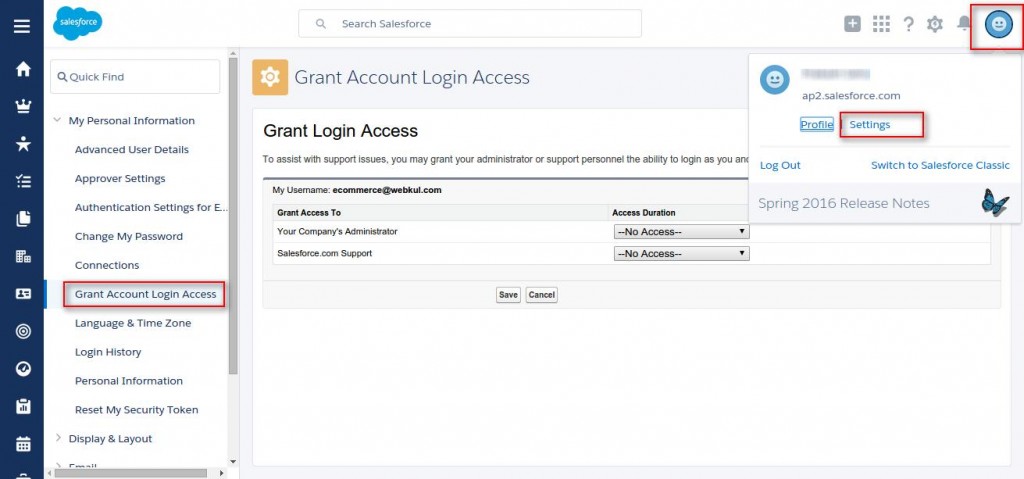Click 'Salesforce.com Support' row label

[x=325, y=253]
